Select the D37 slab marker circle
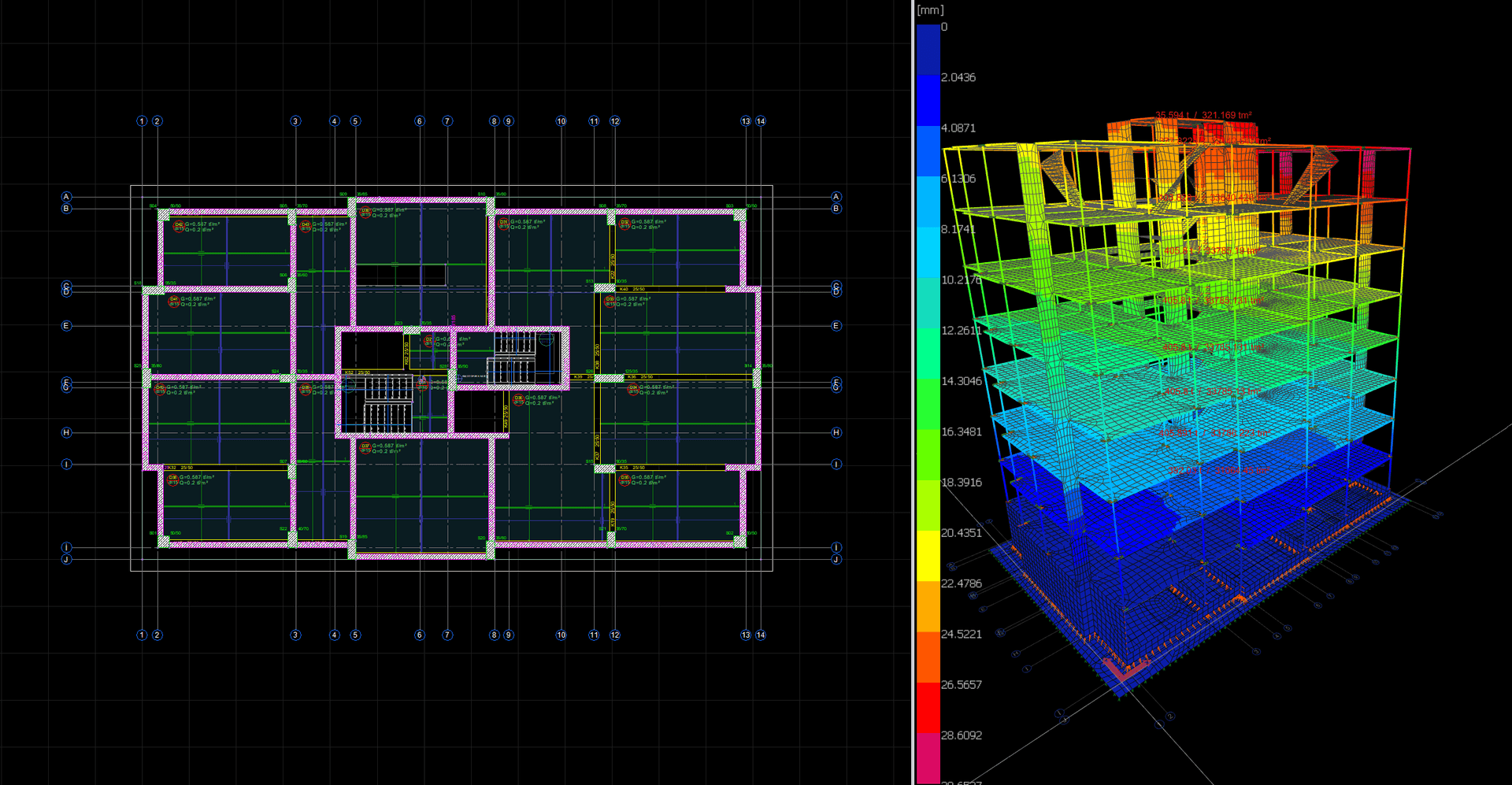The image size is (1512, 785). pos(365,447)
